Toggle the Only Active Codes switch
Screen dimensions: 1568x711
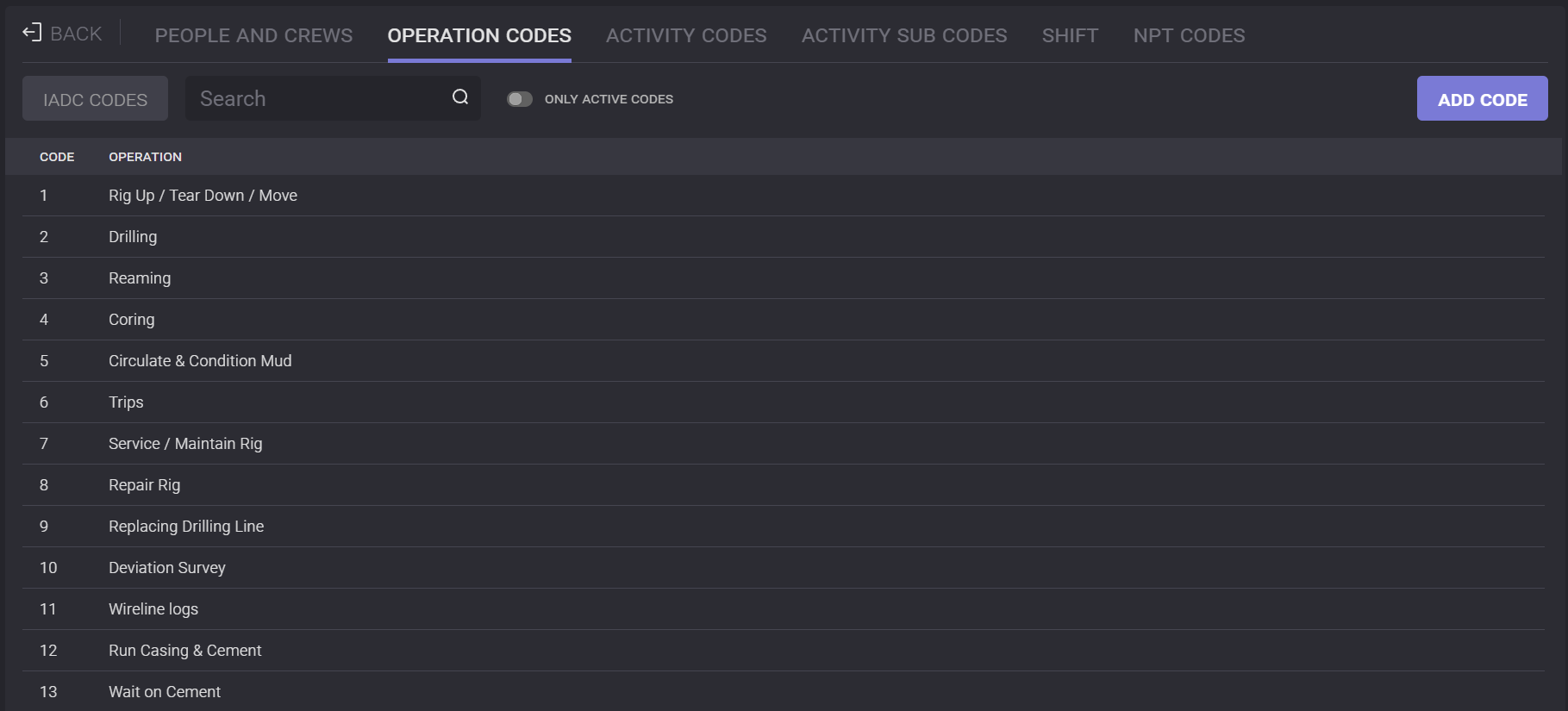pyautogui.click(x=519, y=99)
